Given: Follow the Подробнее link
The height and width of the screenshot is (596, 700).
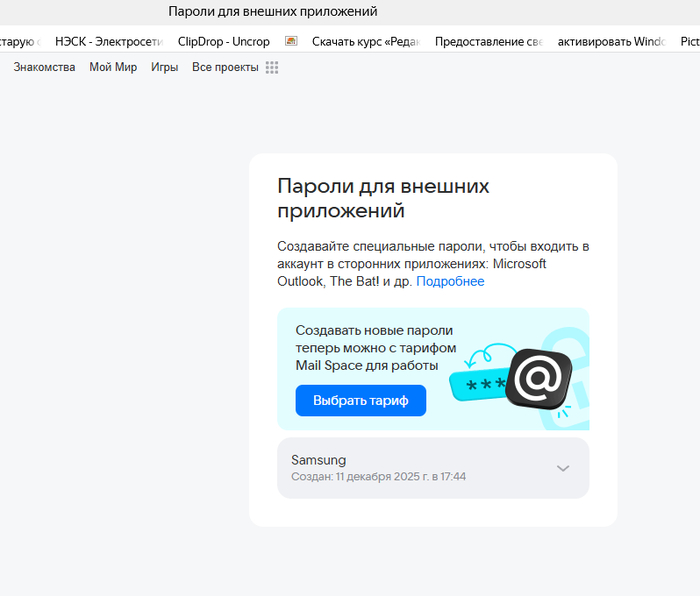Looking at the screenshot, I should point(450,281).
